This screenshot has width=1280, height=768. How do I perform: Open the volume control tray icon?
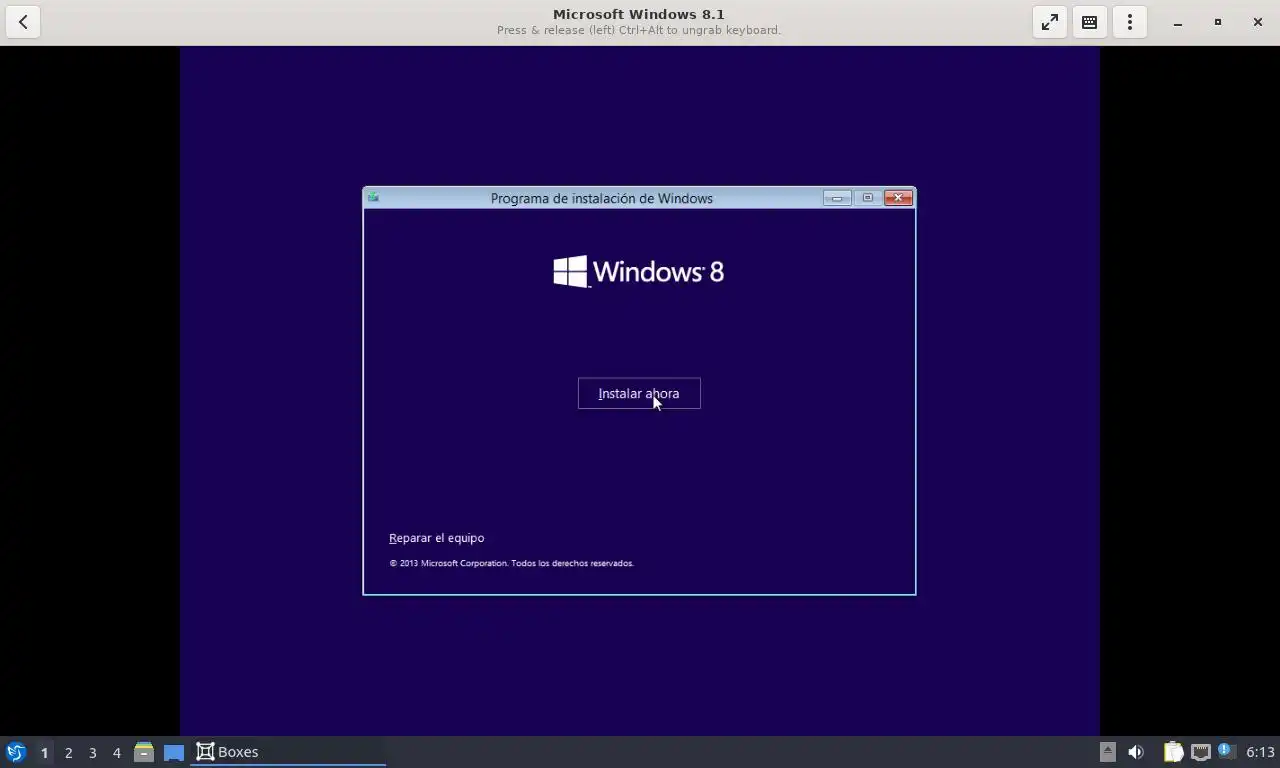pyautogui.click(x=1136, y=752)
